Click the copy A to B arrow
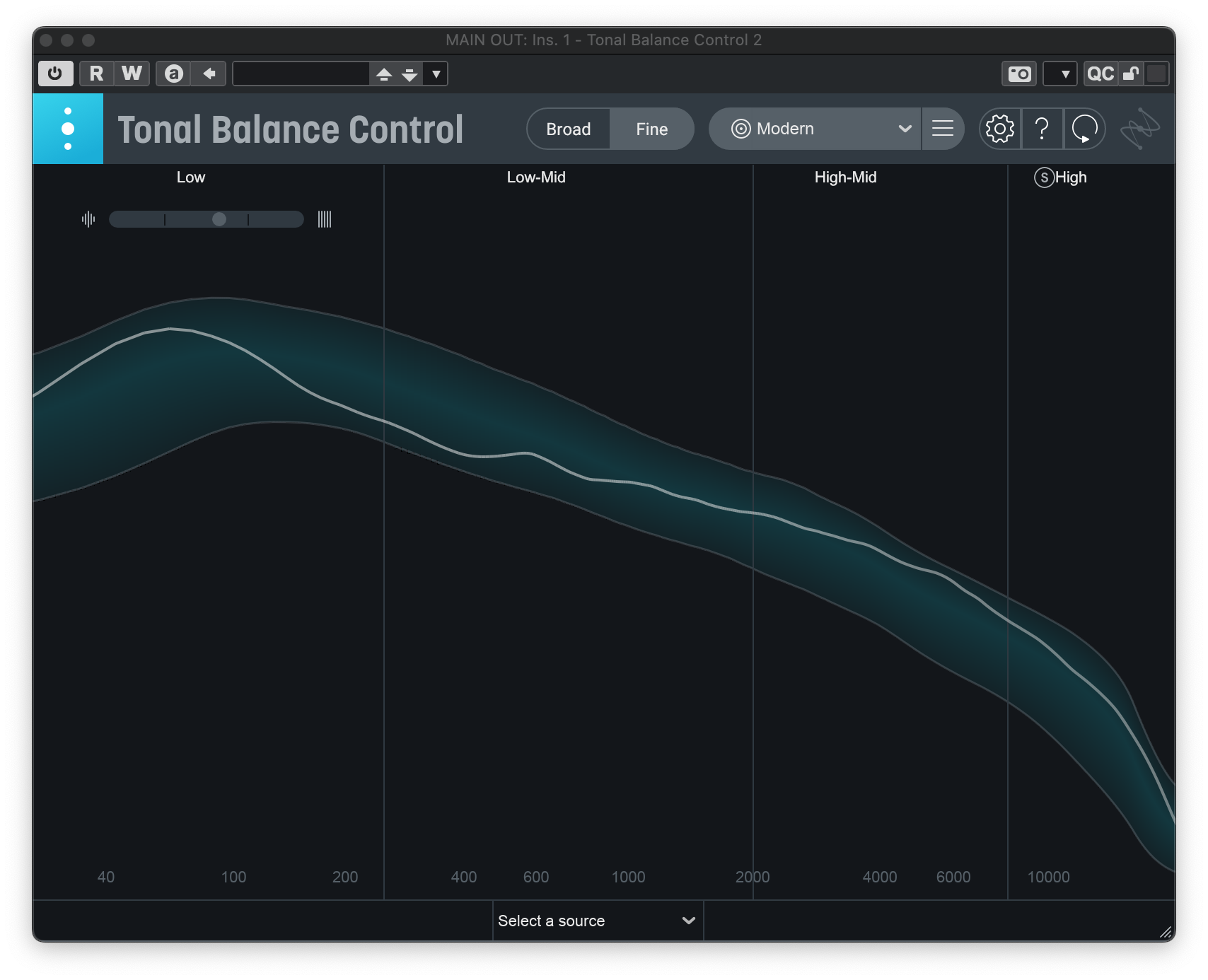The width and height of the screenshot is (1208, 980). pyautogui.click(x=209, y=74)
